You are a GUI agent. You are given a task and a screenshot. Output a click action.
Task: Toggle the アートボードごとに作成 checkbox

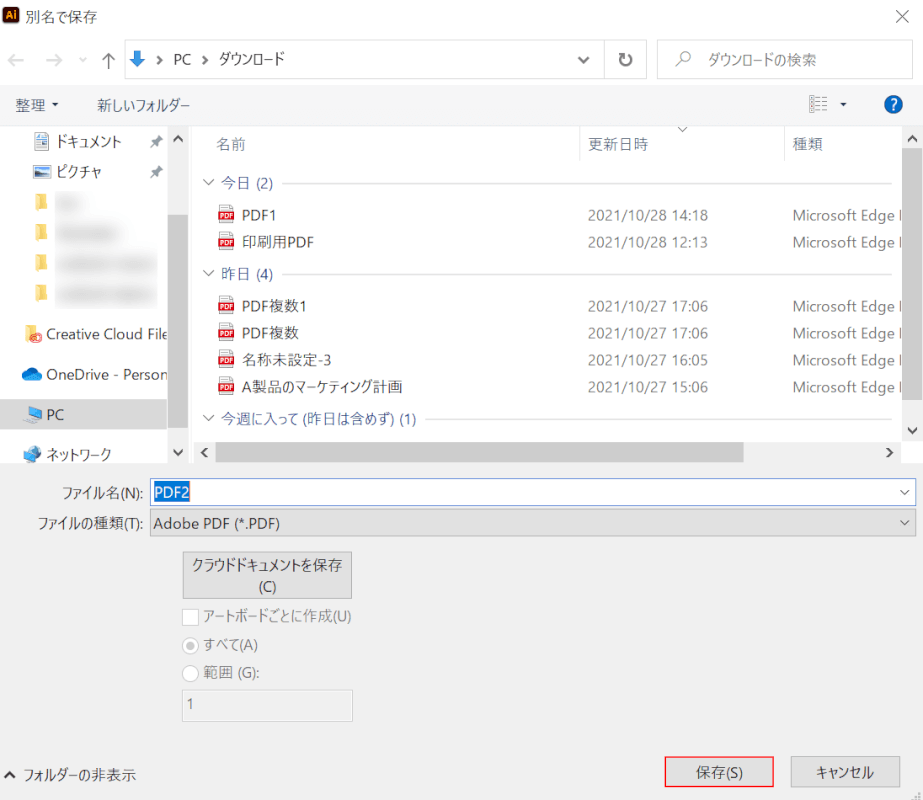pos(190,617)
